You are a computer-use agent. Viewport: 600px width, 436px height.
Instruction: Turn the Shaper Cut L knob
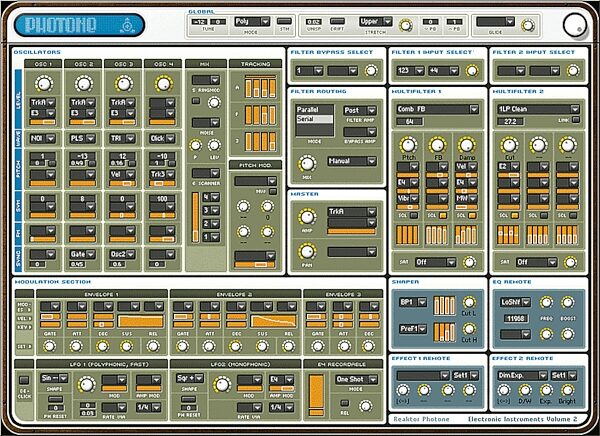click(469, 302)
